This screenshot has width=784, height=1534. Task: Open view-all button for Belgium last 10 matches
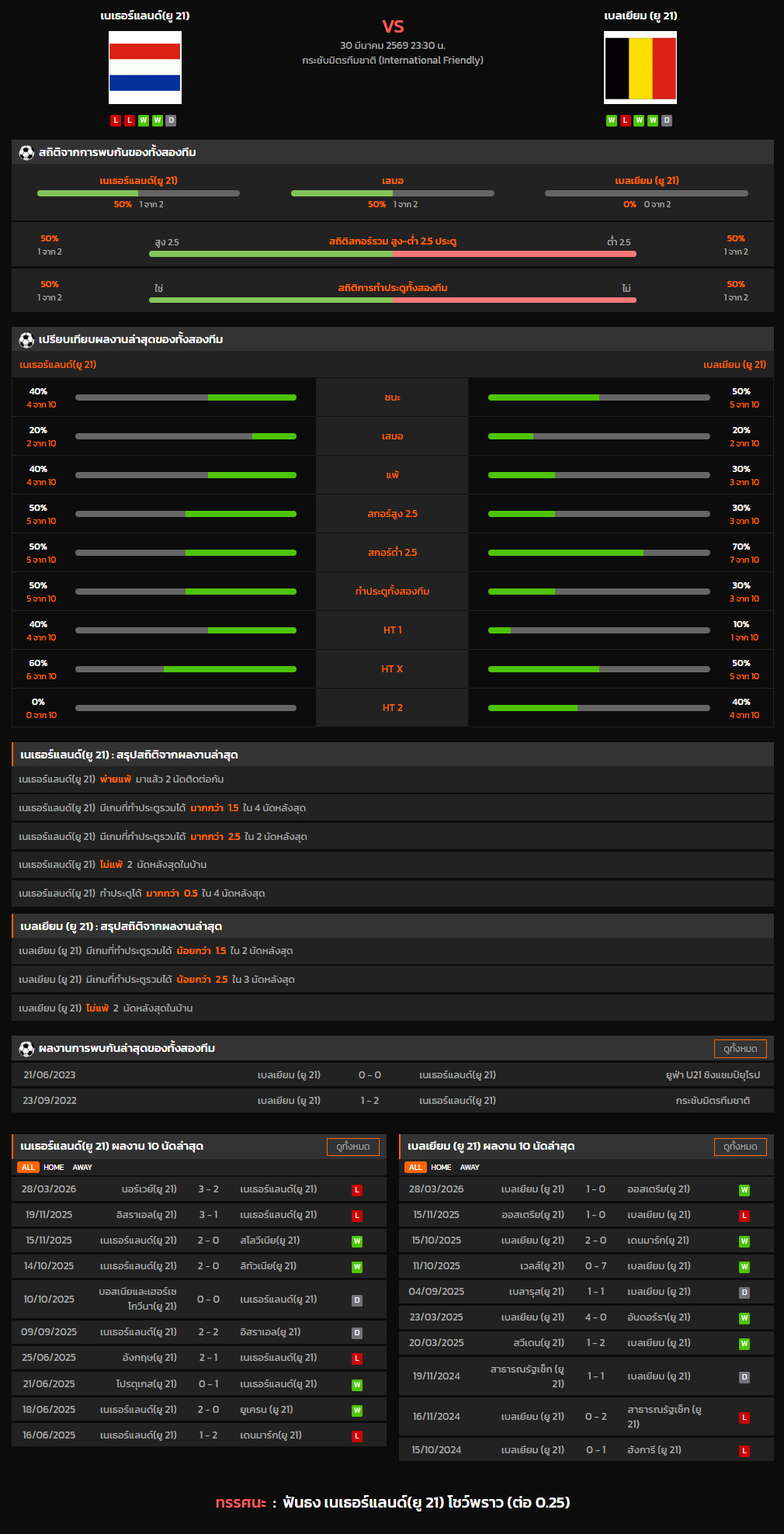click(740, 1147)
